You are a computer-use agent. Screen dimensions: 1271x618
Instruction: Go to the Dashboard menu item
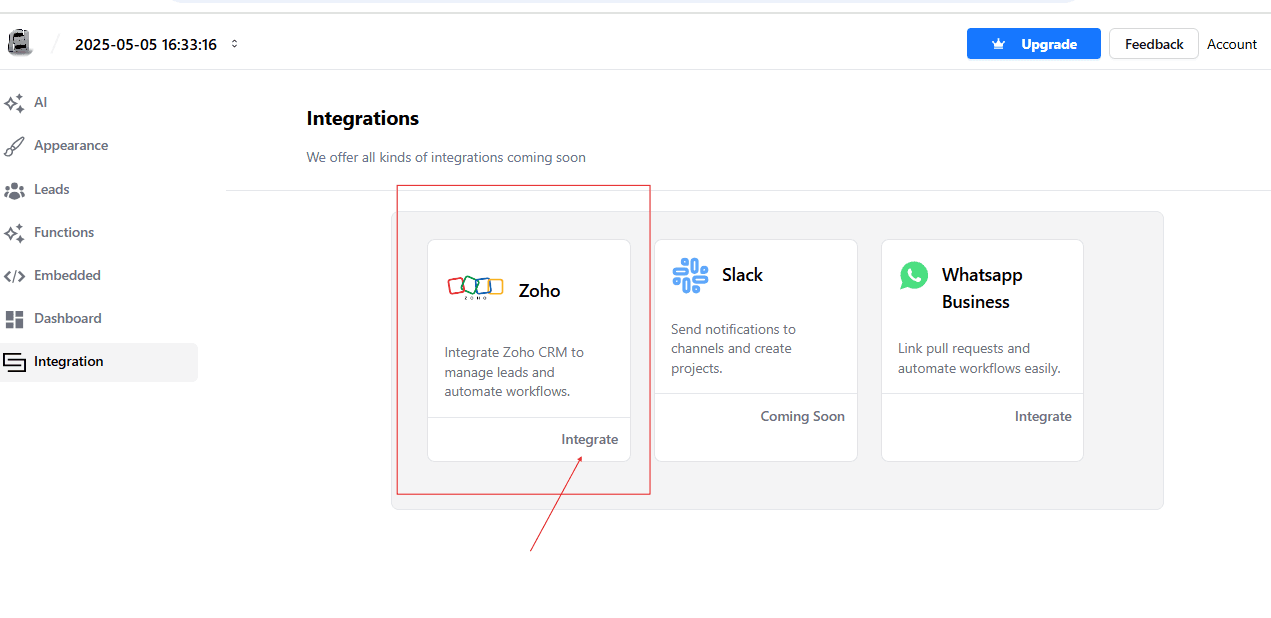tap(68, 318)
